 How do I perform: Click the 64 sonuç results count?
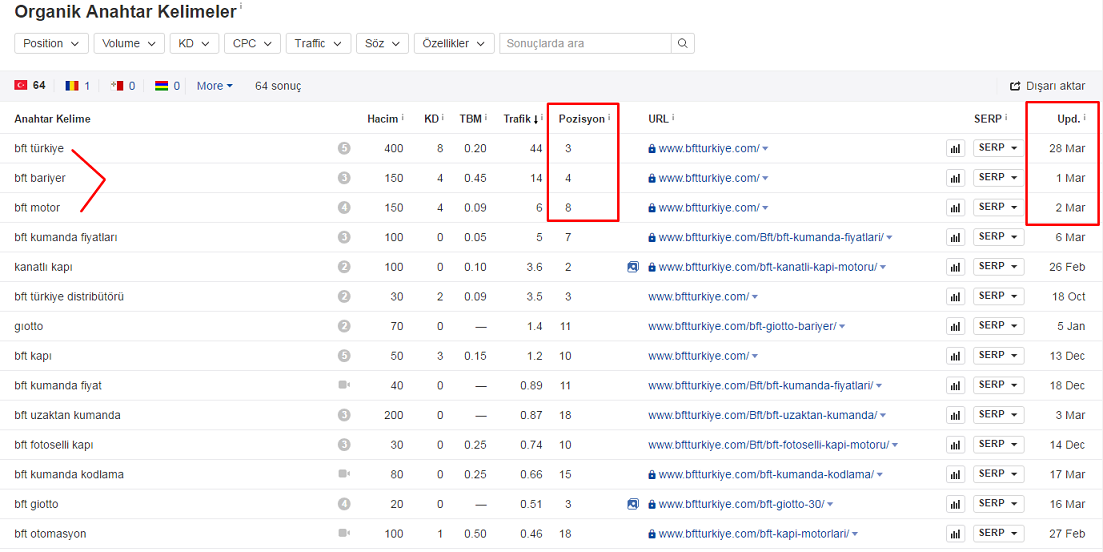point(278,86)
